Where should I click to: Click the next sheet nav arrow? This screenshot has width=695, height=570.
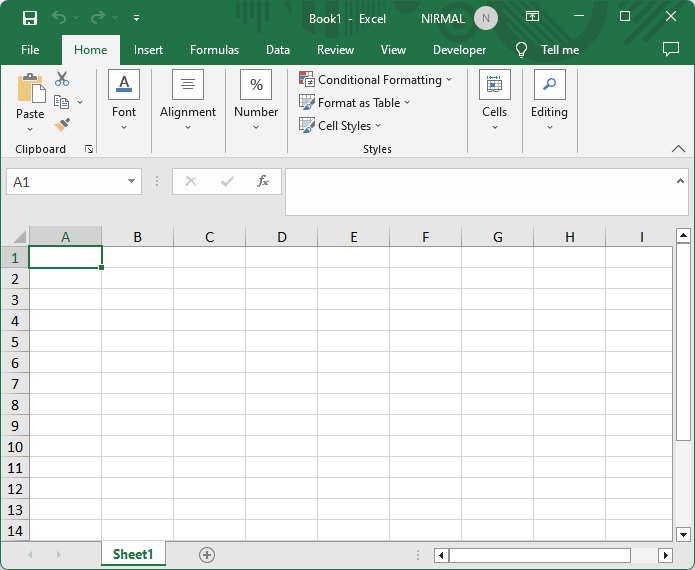pyautogui.click(x=59, y=554)
